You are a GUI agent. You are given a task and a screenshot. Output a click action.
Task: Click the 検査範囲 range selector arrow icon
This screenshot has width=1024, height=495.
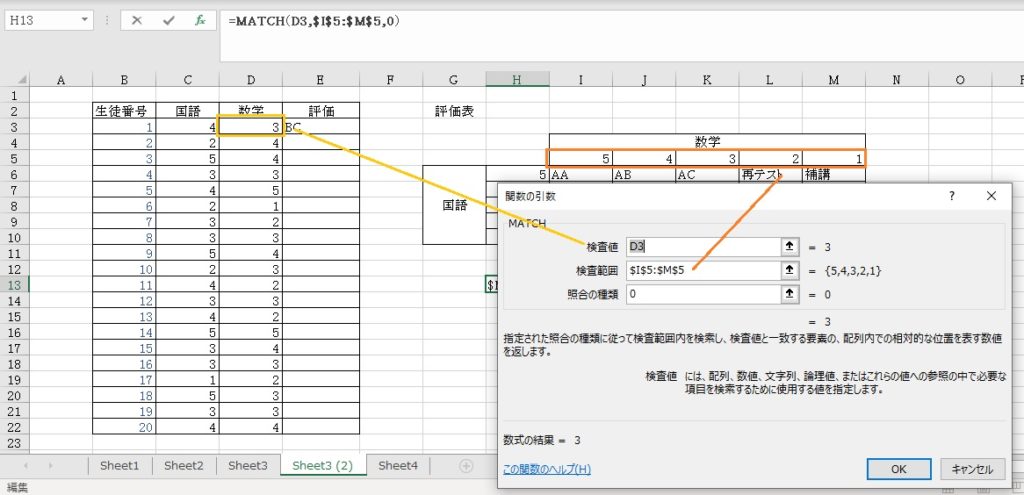point(791,270)
